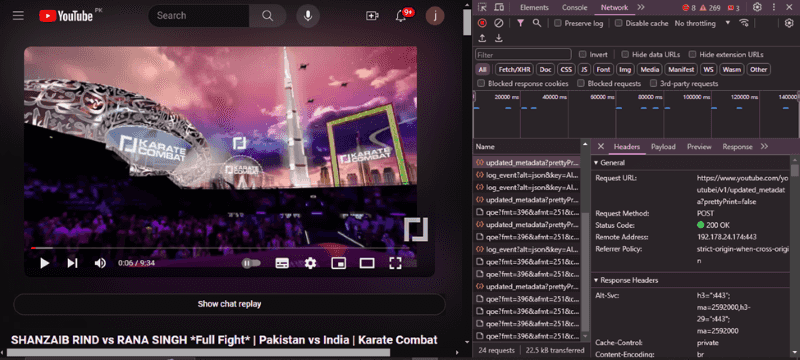The height and width of the screenshot is (360, 800).
Task: Check Hide extension URLs
Action: pos(692,55)
